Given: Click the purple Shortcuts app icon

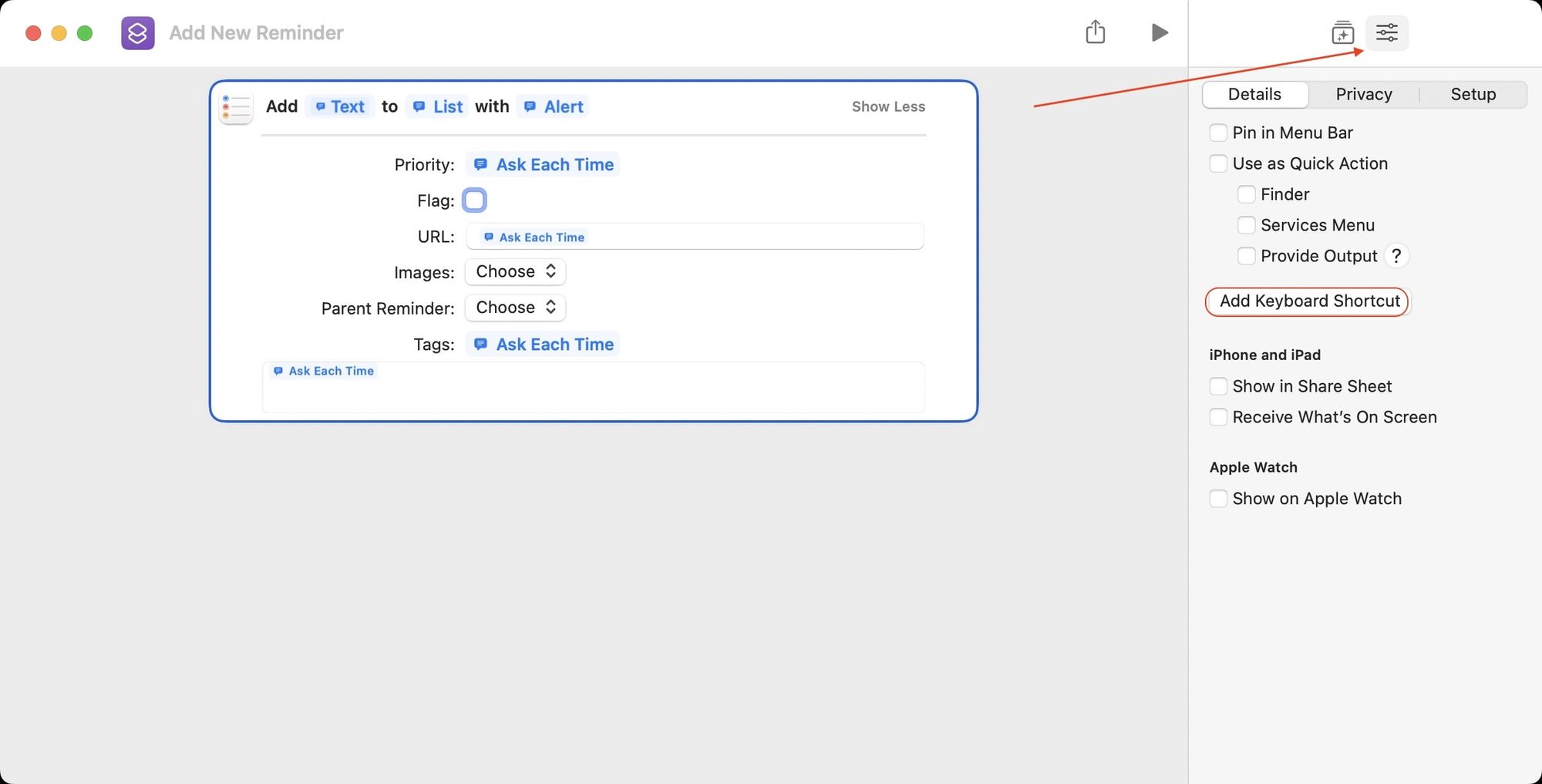Looking at the screenshot, I should [x=137, y=32].
